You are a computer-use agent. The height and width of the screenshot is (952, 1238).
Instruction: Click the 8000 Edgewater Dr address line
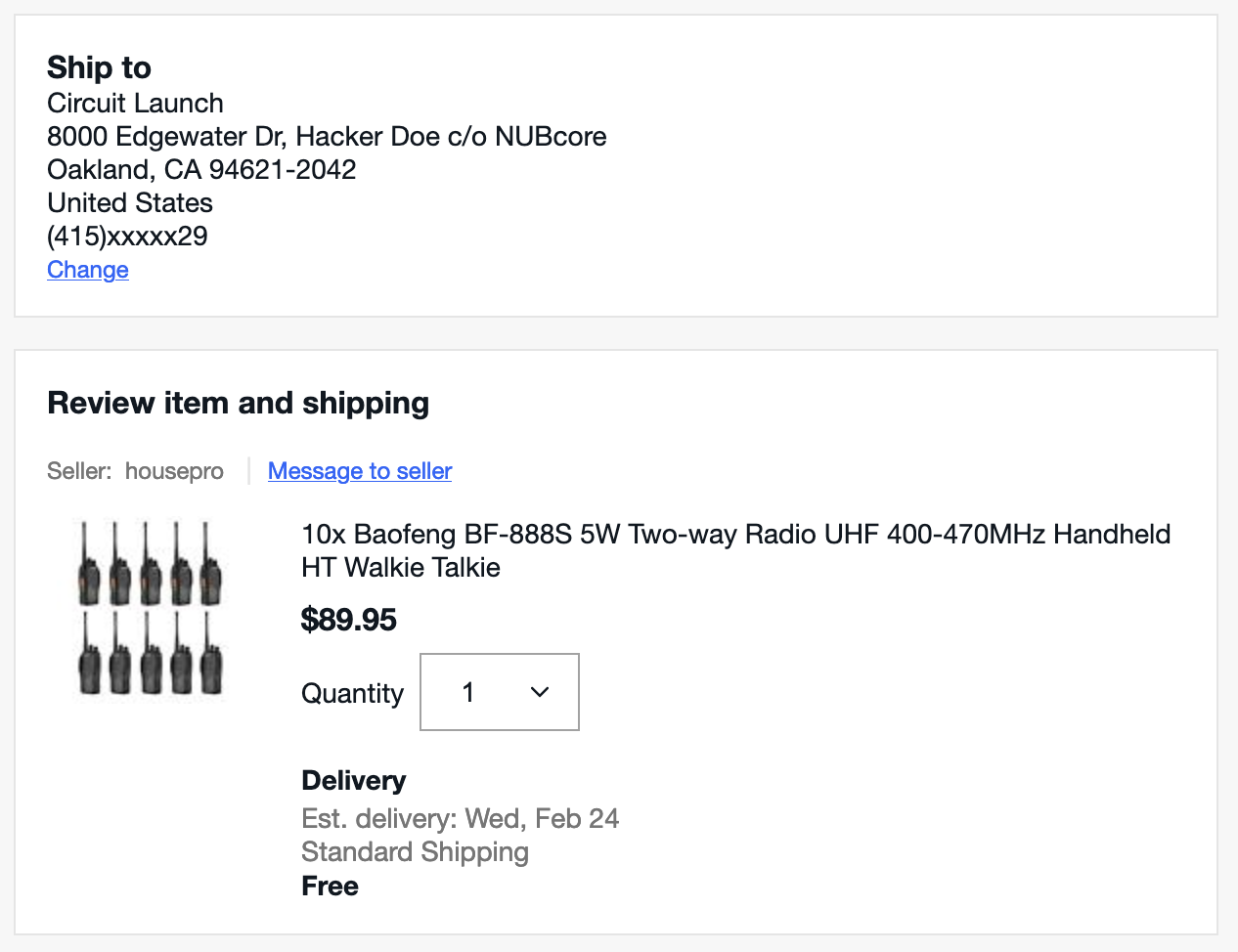(x=327, y=137)
